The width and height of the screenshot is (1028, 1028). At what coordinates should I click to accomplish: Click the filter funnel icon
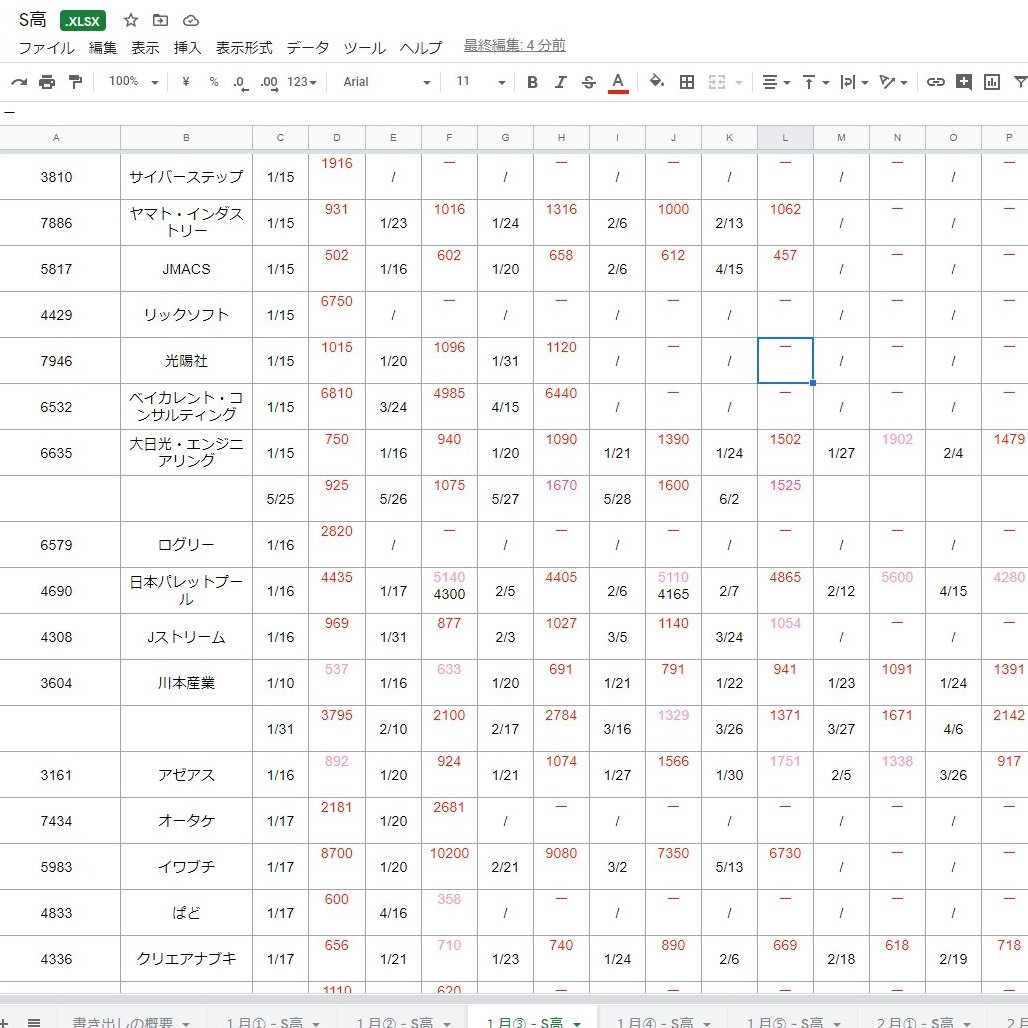click(1020, 82)
